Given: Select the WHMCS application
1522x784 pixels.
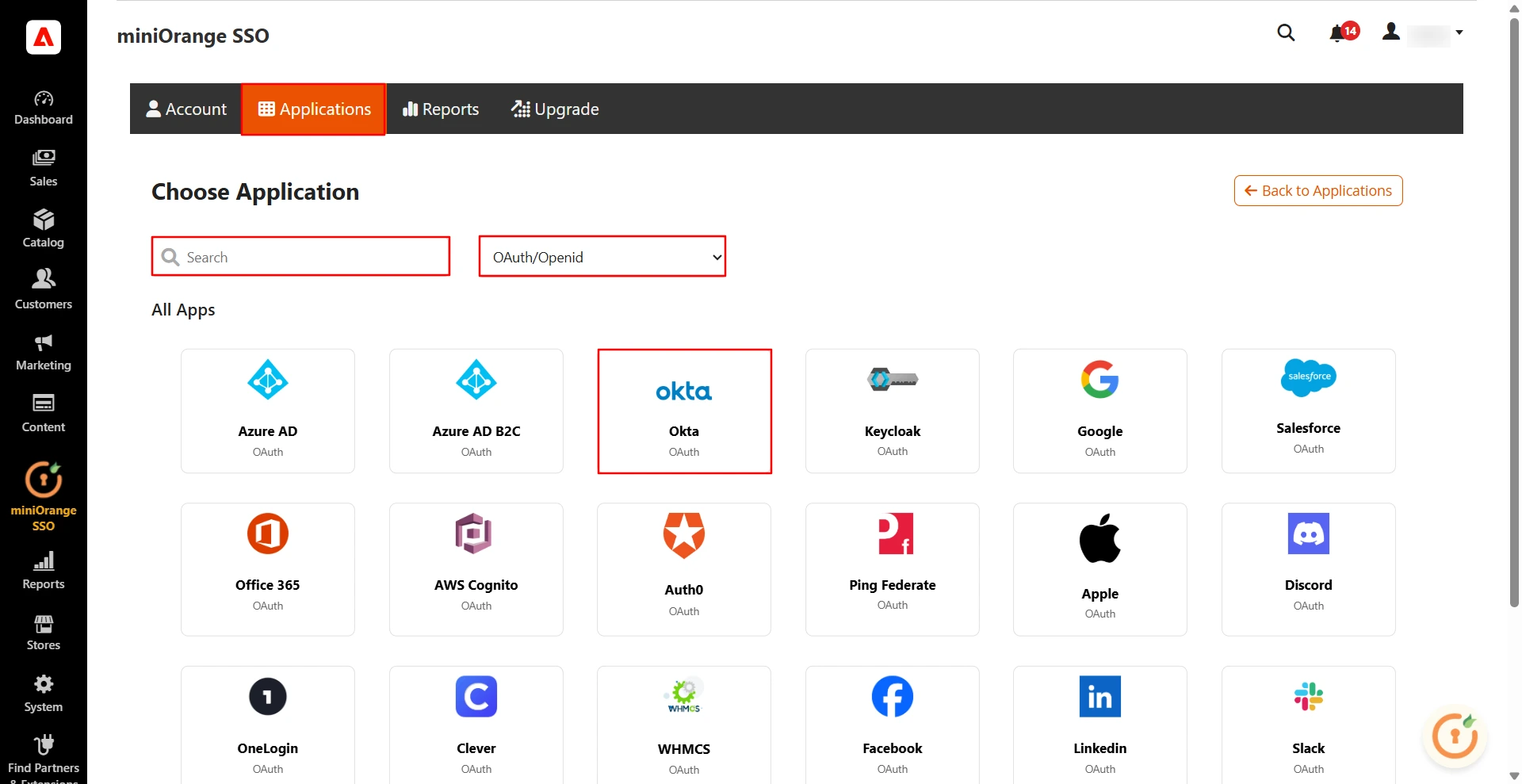Looking at the screenshot, I should point(684,725).
